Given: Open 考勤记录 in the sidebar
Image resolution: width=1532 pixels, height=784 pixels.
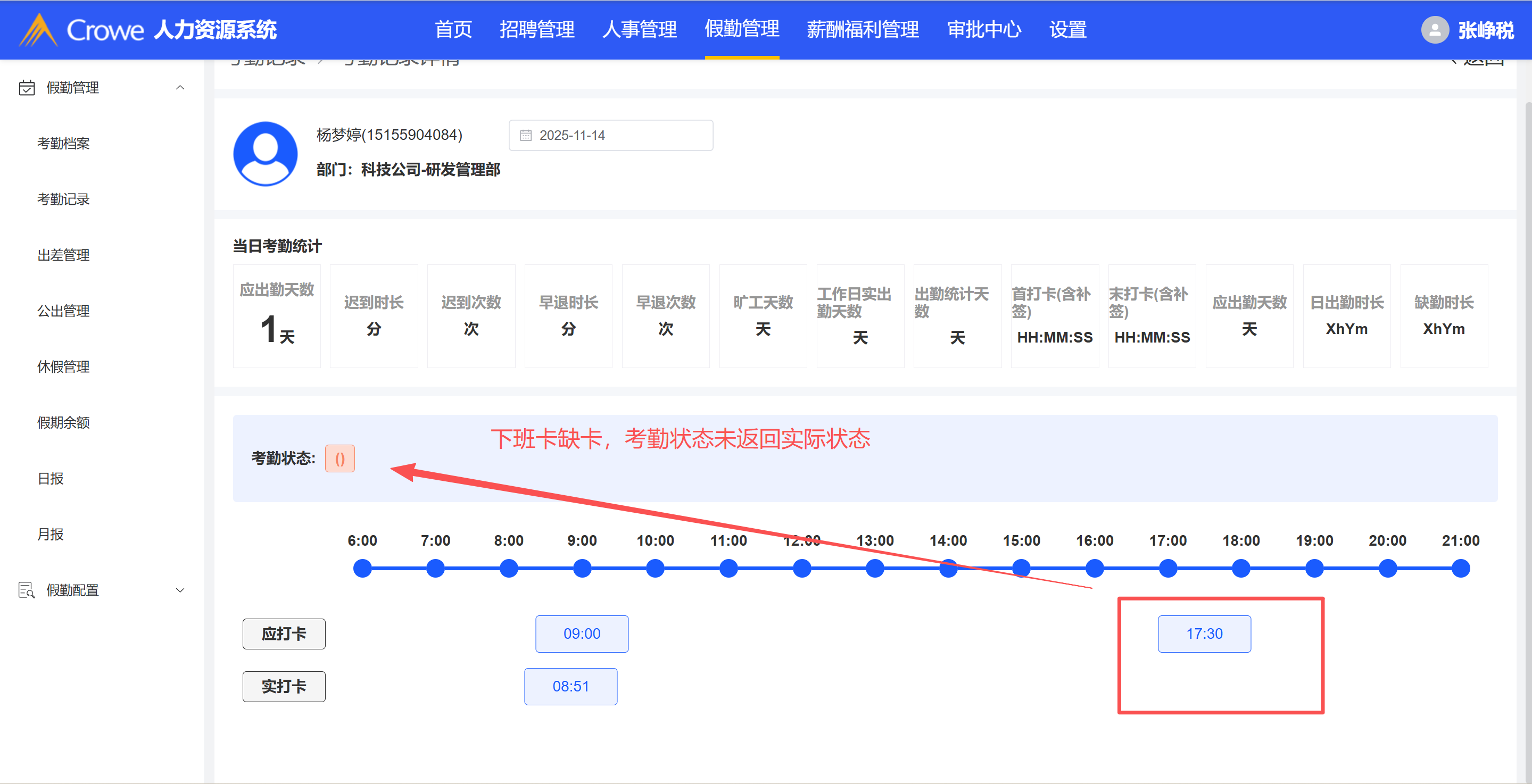Looking at the screenshot, I should [63, 199].
